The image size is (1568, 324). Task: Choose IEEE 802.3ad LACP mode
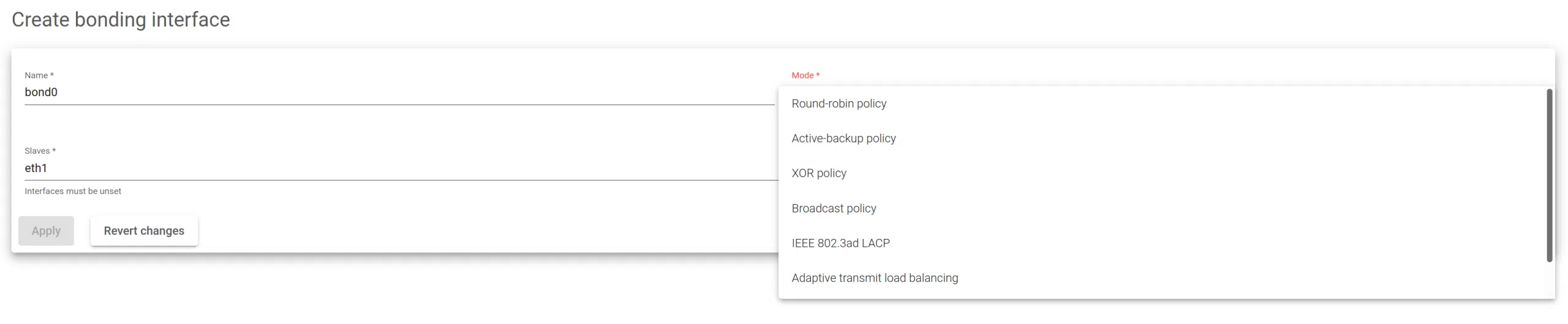pyautogui.click(x=840, y=243)
